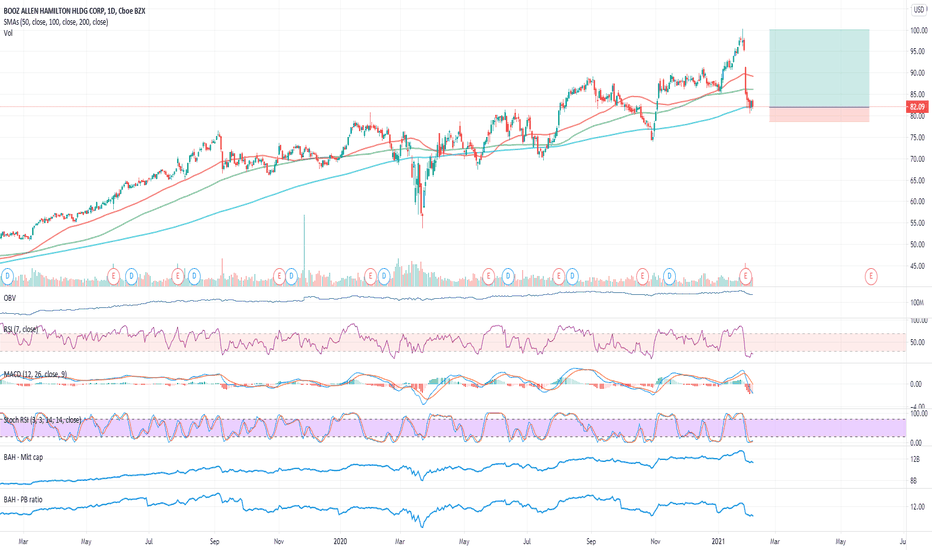Image resolution: width=932 pixels, height=550 pixels.
Task: Open the dividend marker in mid-August 2019
Action: pos(194,276)
